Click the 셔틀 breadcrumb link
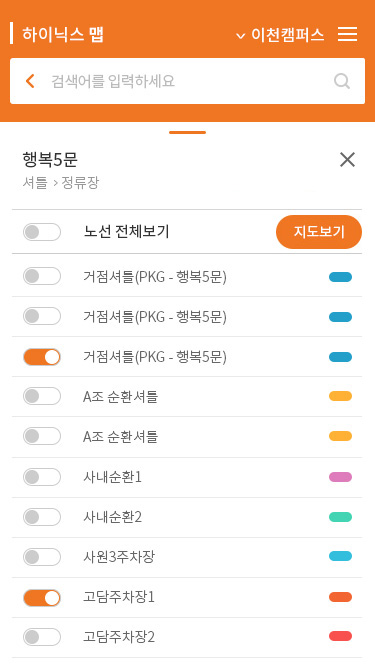 (x=35, y=183)
